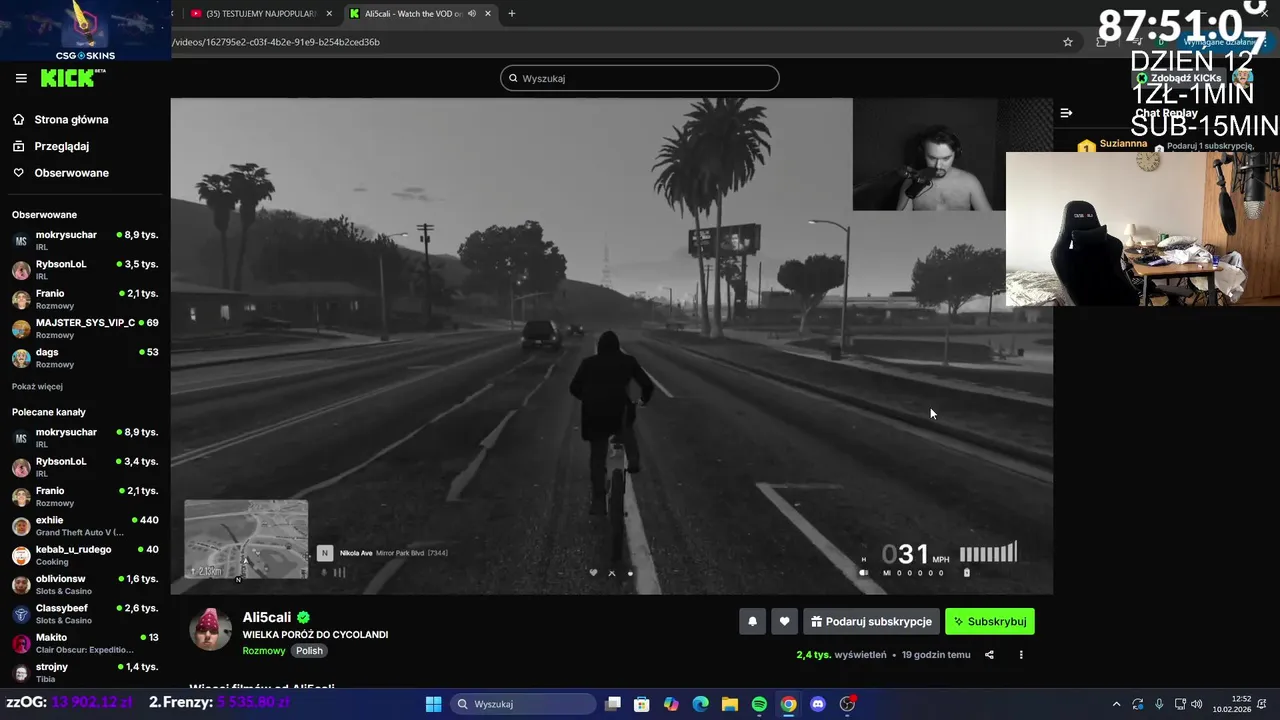
Task: Switch to Chrome on the taskbar
Action: 789,704
